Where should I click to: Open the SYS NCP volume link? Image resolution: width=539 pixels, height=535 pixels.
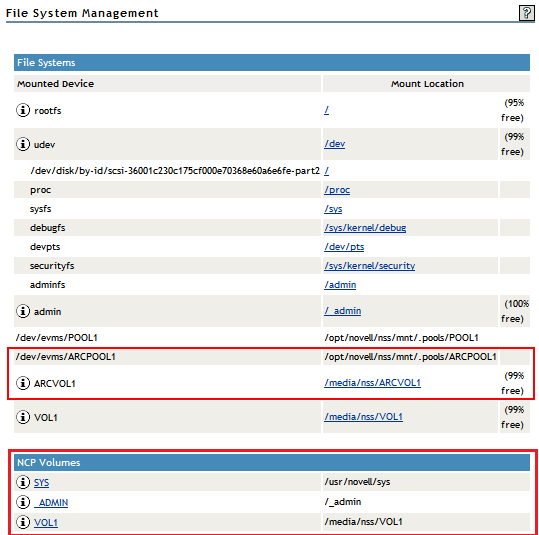pyautogui.click(x=41, y=482)
